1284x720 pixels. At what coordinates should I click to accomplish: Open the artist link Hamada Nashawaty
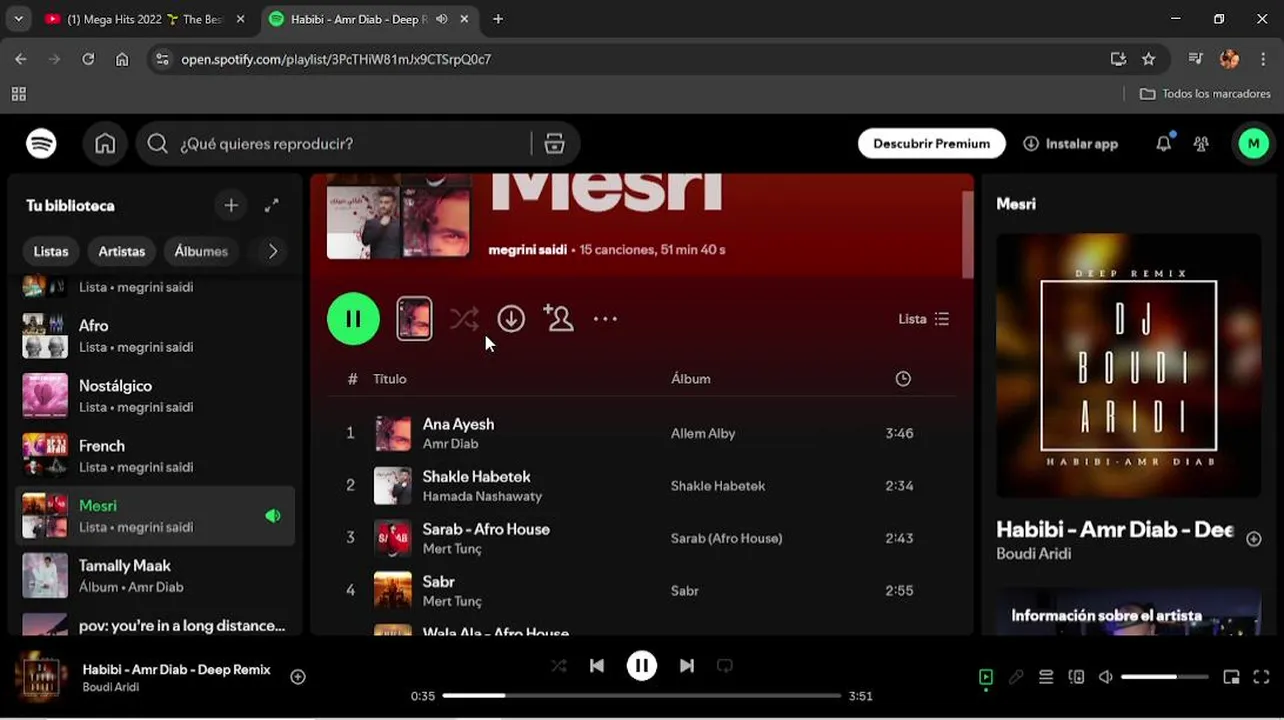482,496
